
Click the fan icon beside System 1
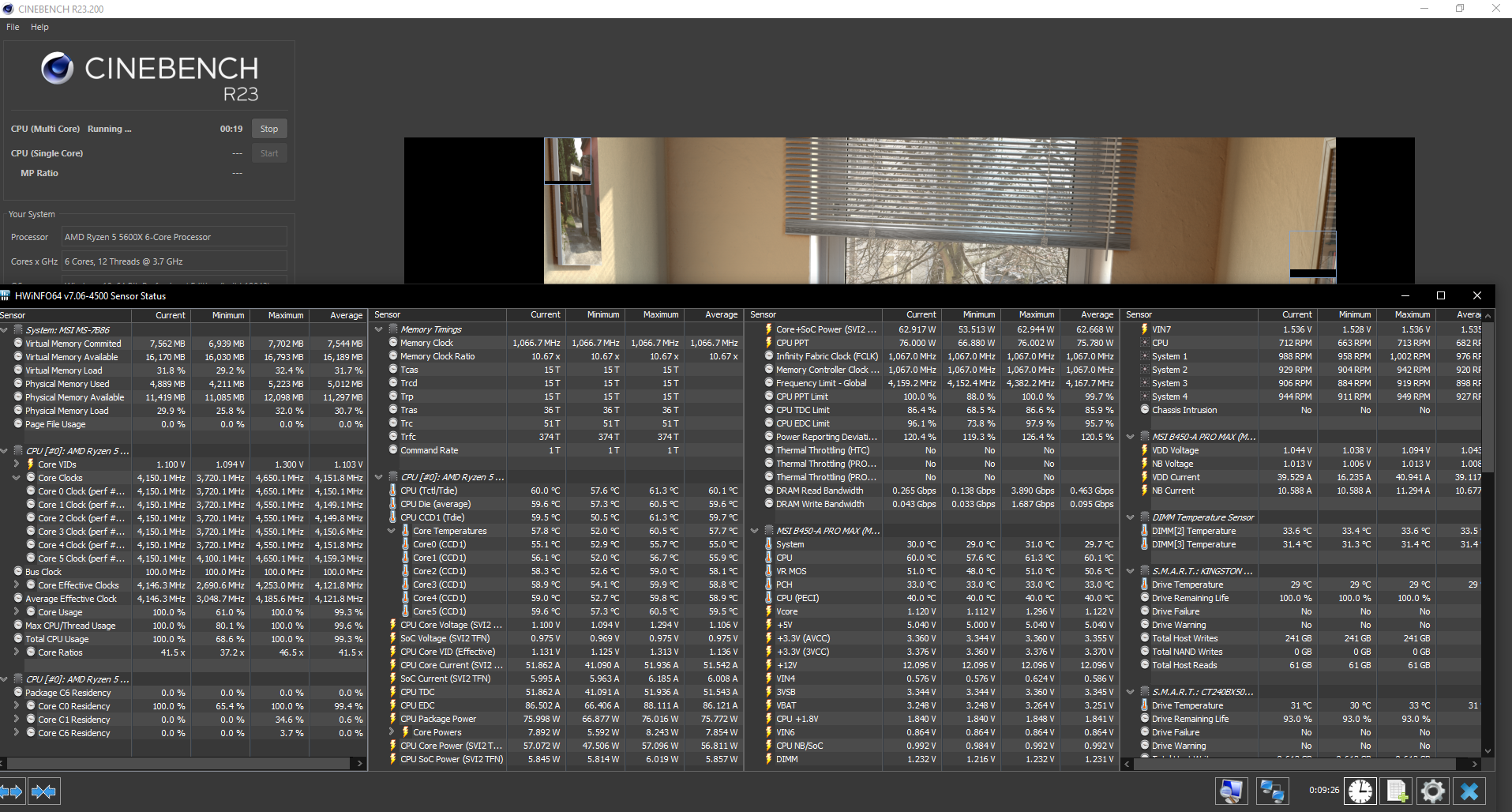click(x=1145, y=356)
